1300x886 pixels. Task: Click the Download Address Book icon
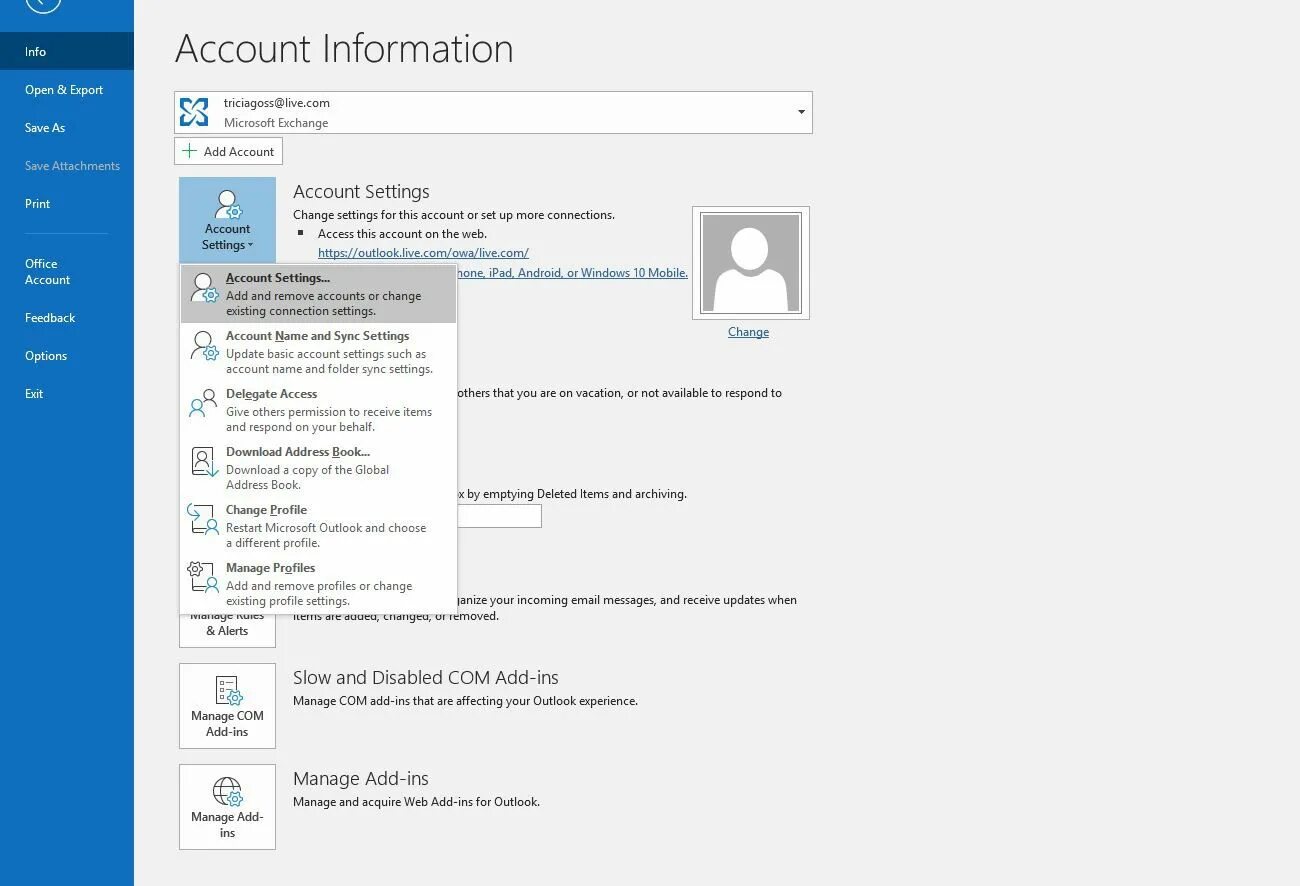(204, 462)
